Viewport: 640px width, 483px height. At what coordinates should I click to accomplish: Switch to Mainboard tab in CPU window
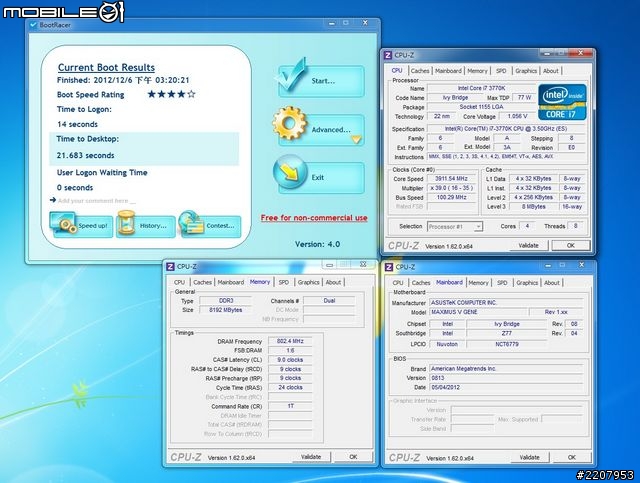coord(448,71)
